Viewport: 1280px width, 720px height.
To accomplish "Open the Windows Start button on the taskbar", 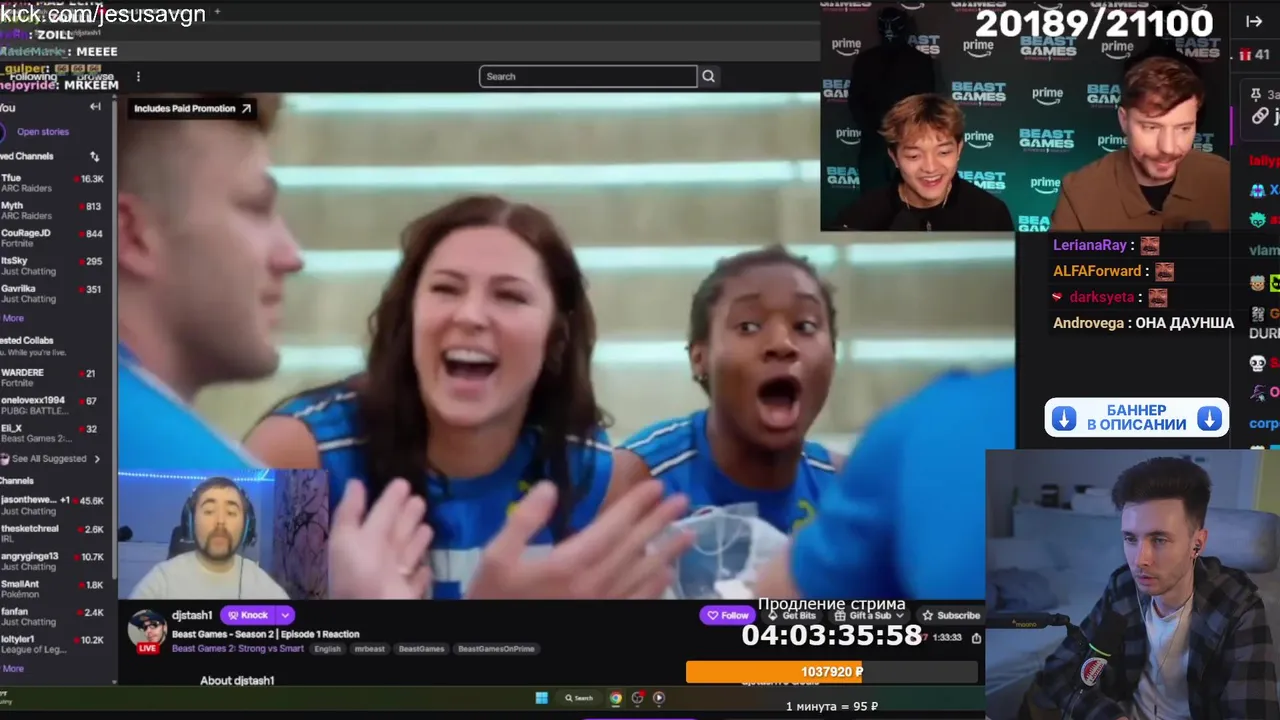I will [542, 698].
